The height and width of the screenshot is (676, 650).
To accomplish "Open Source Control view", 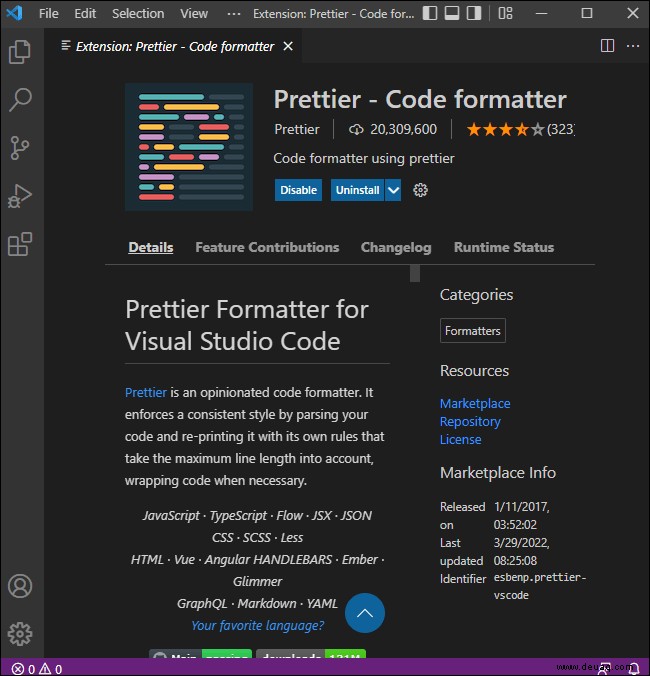I will [x=20, y=148].
